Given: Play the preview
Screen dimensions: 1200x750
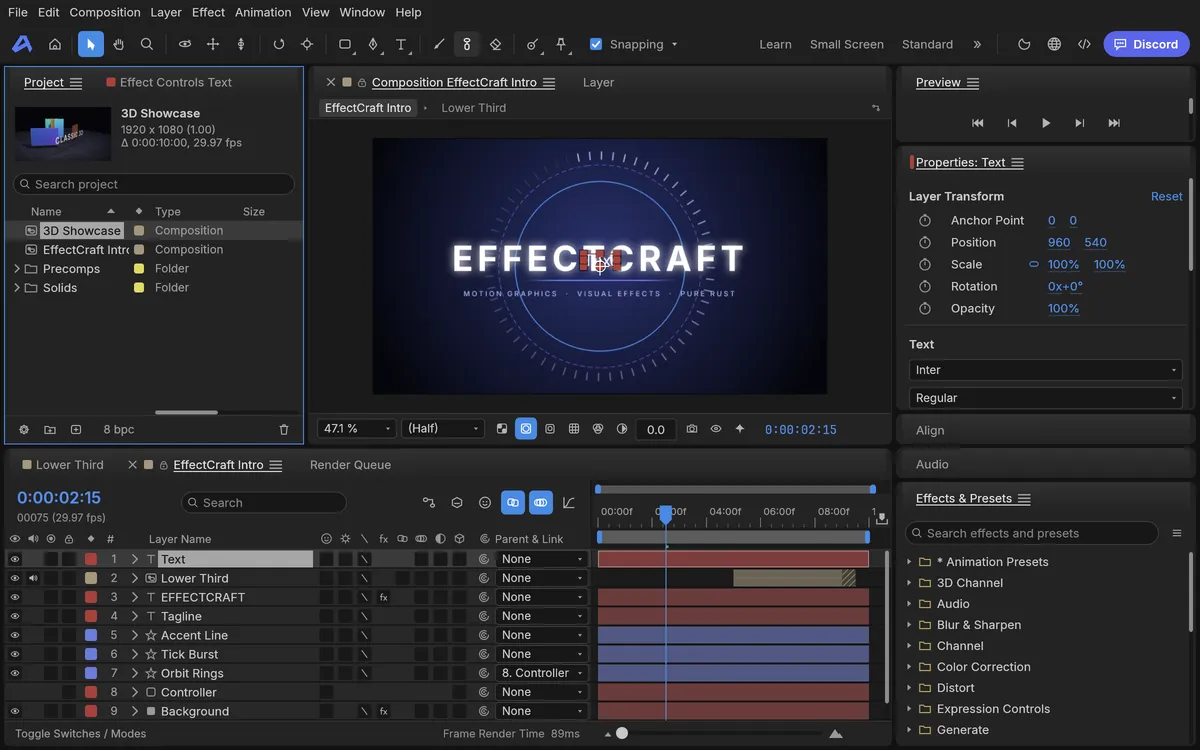Looking at the screenshot, I should [x=1046, y=123].
